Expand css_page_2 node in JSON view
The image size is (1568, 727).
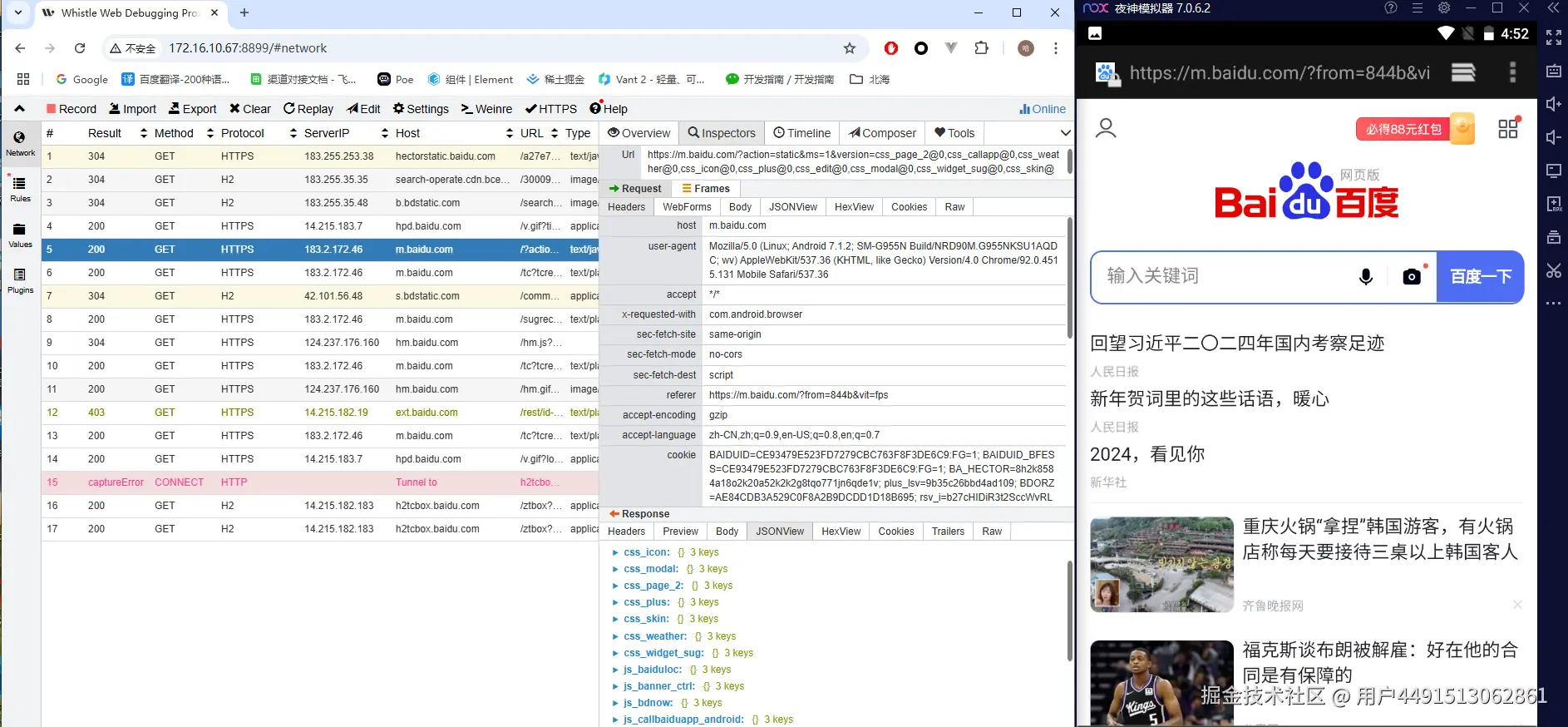click(615, 586)
